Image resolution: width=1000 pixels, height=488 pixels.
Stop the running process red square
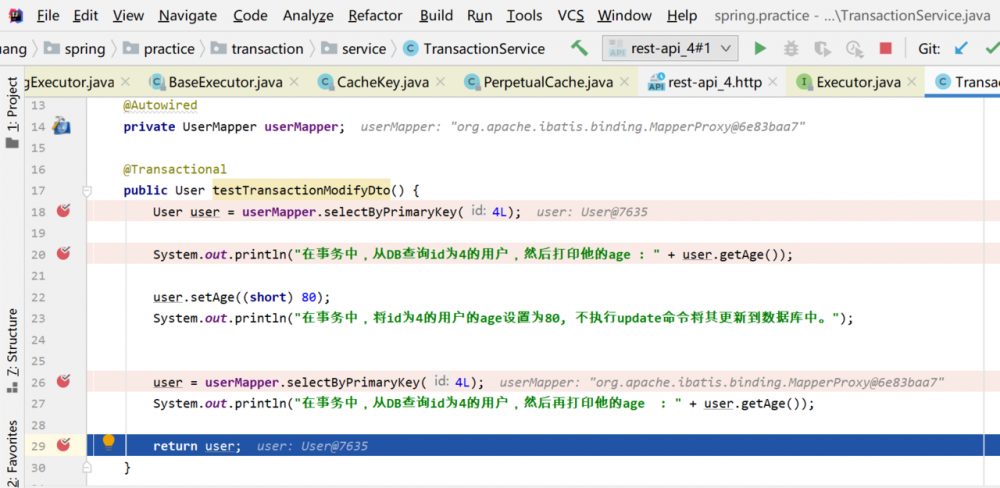pyautogui.click(x=885, y=48)
